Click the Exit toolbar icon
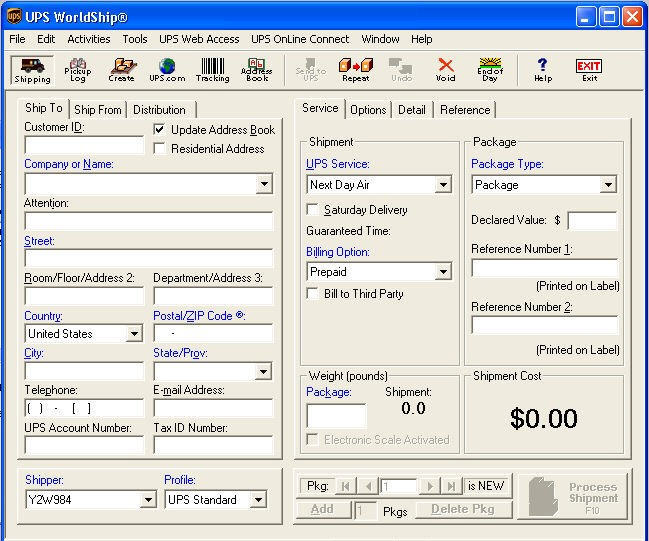The height and width of the screenshot is (541, 649). (x=589, y=70)
